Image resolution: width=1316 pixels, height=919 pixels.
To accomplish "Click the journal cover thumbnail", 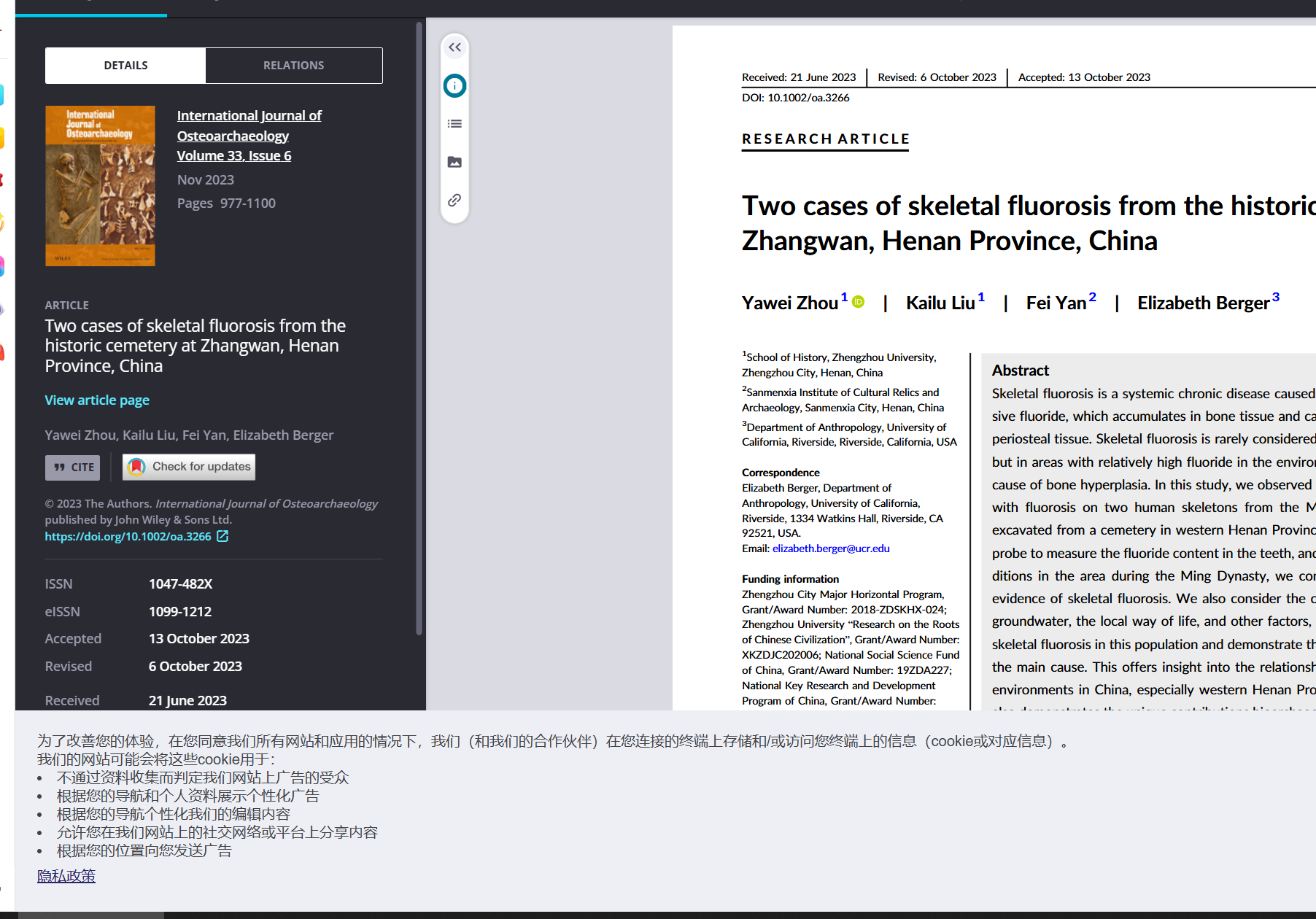I will pos(100,186).
